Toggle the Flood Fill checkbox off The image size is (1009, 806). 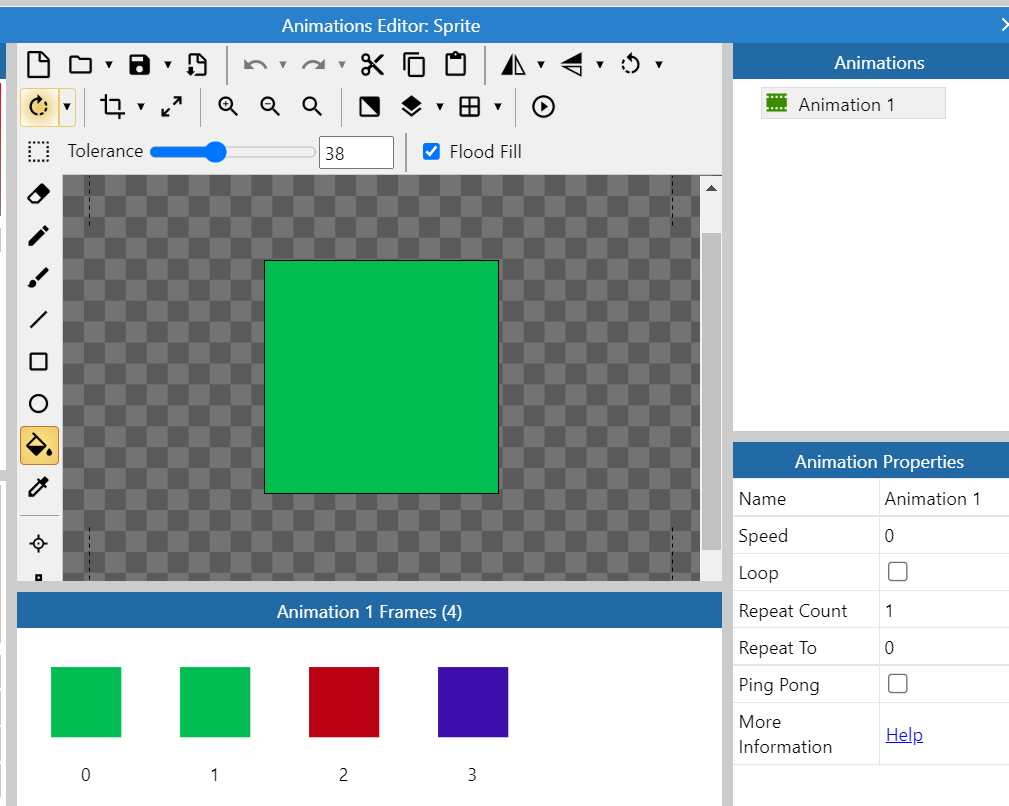(x=431, y=151)
